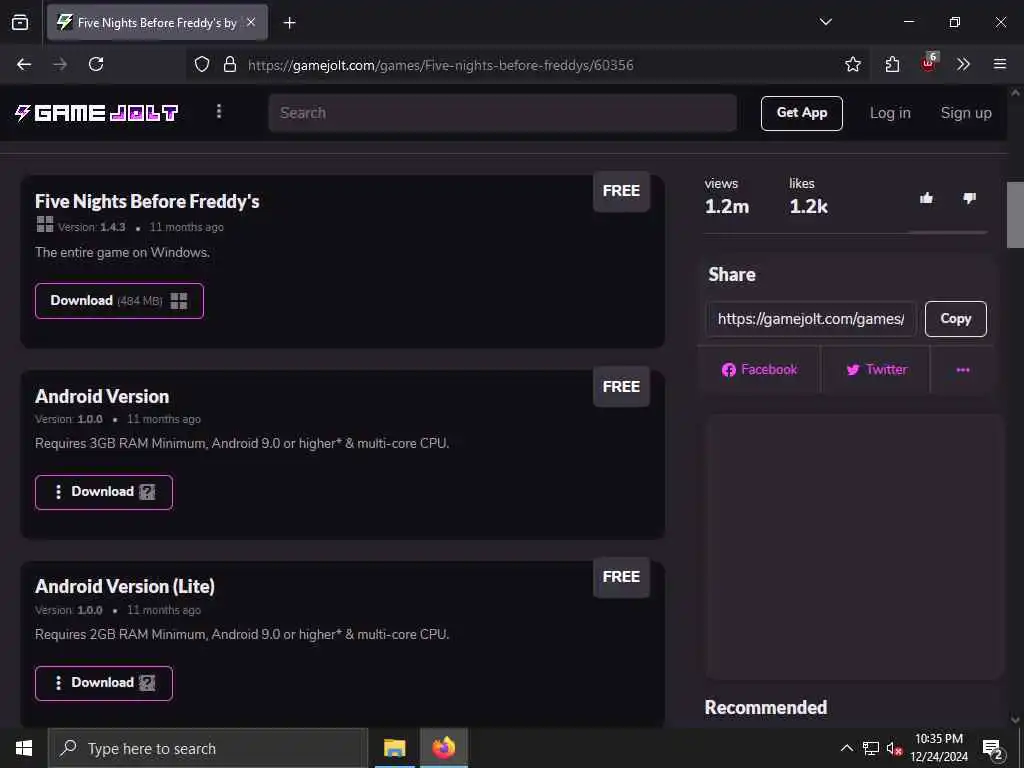Open the Firefox extensions puzzle icon

[x=892, y=64]
